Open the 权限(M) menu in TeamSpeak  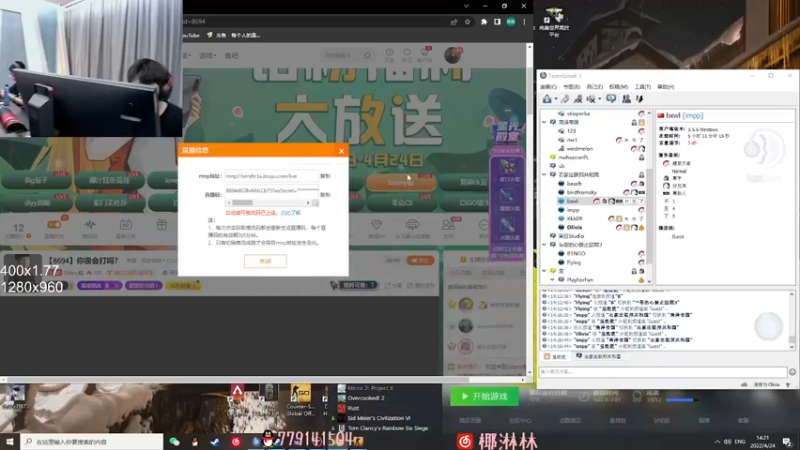(x=618, y=87)
